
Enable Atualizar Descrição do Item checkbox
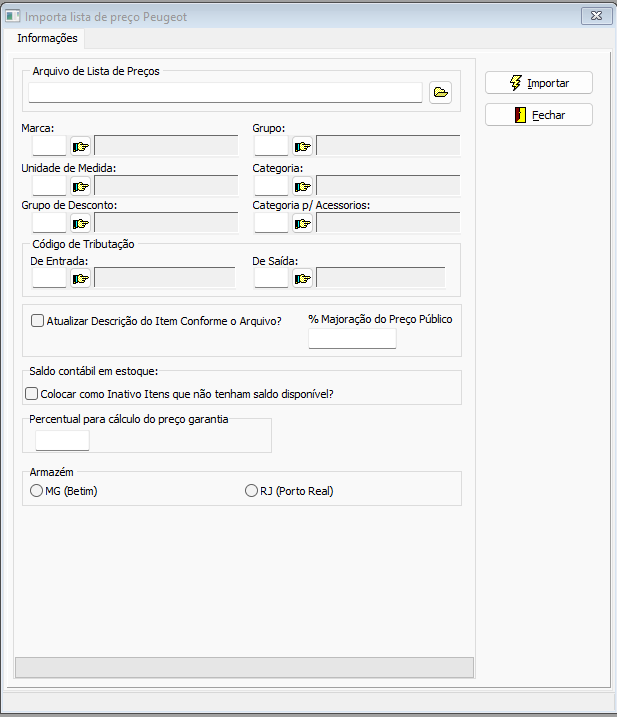click(x=38, y=321)
